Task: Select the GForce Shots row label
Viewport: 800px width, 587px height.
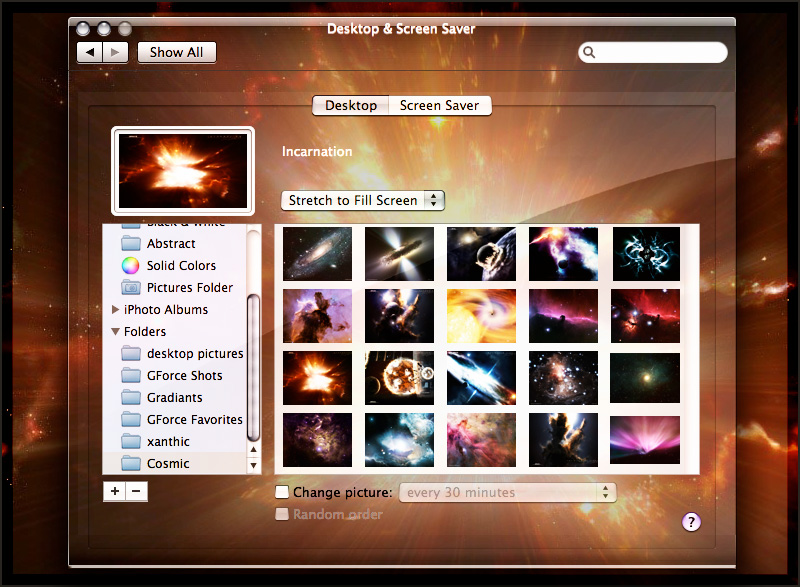Action: pos(185,375)
